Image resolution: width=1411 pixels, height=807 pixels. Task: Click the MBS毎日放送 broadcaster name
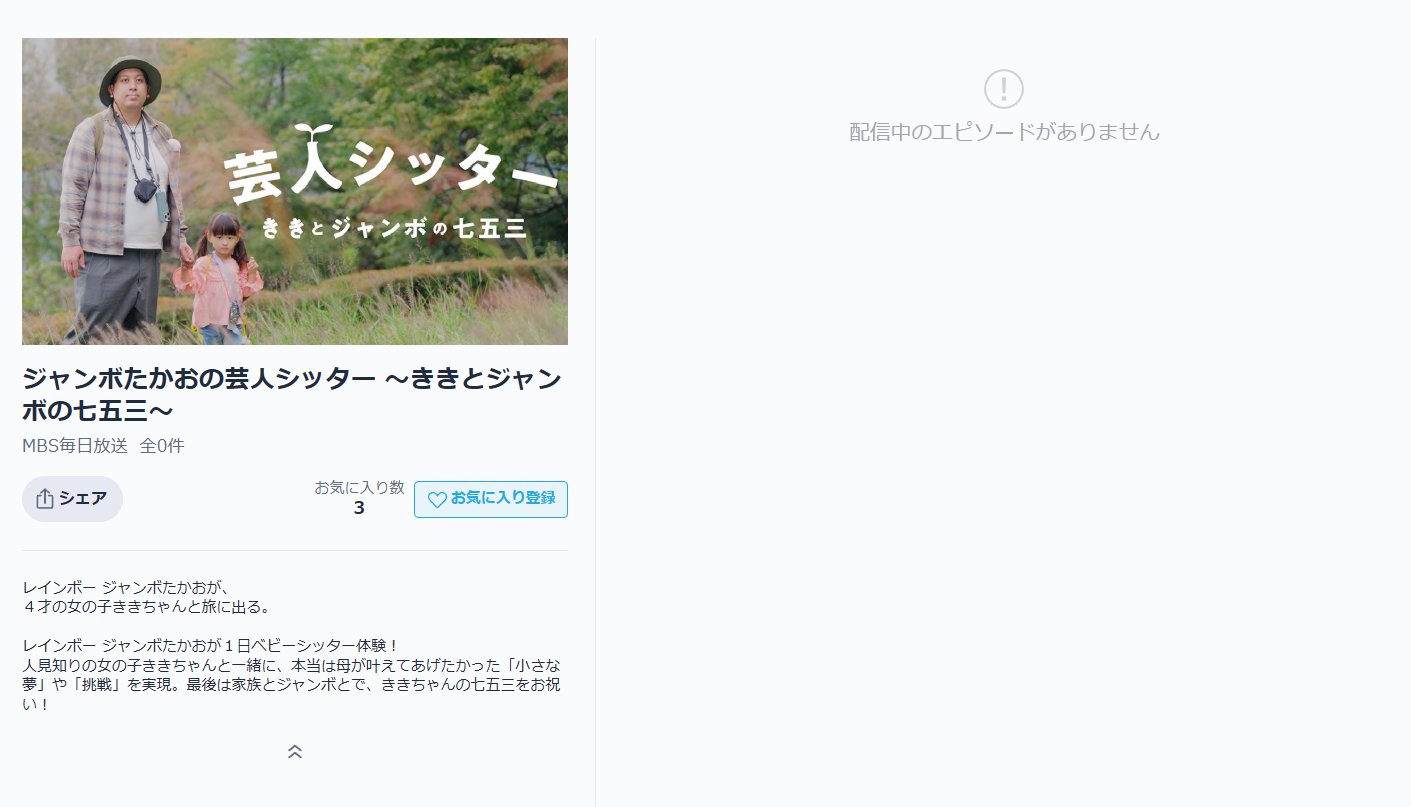(x=75, y=446)
